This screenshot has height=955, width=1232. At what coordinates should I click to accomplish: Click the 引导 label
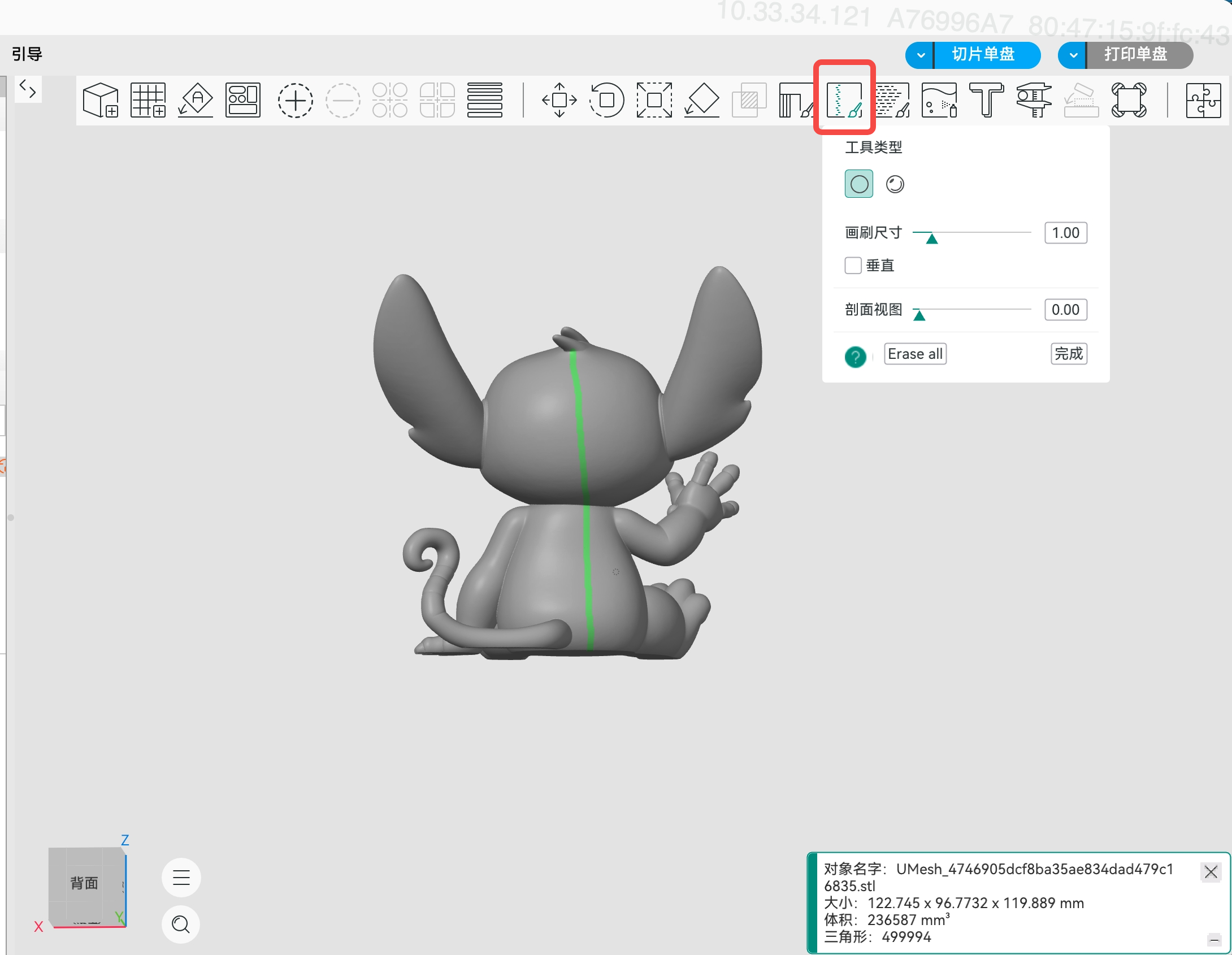point(27,54)
